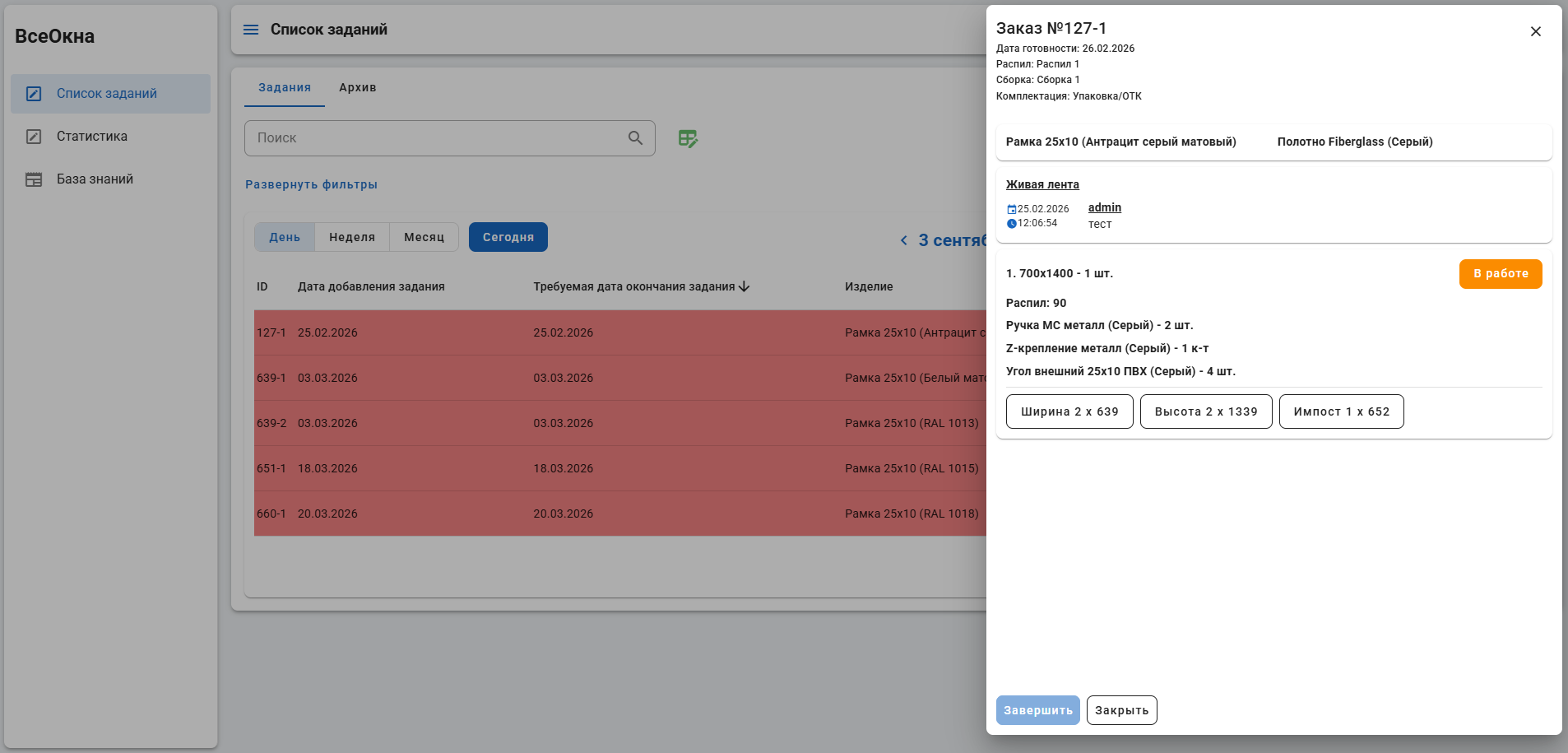
Task: Close the order panel with X
Action: (x=1535, y=31)
